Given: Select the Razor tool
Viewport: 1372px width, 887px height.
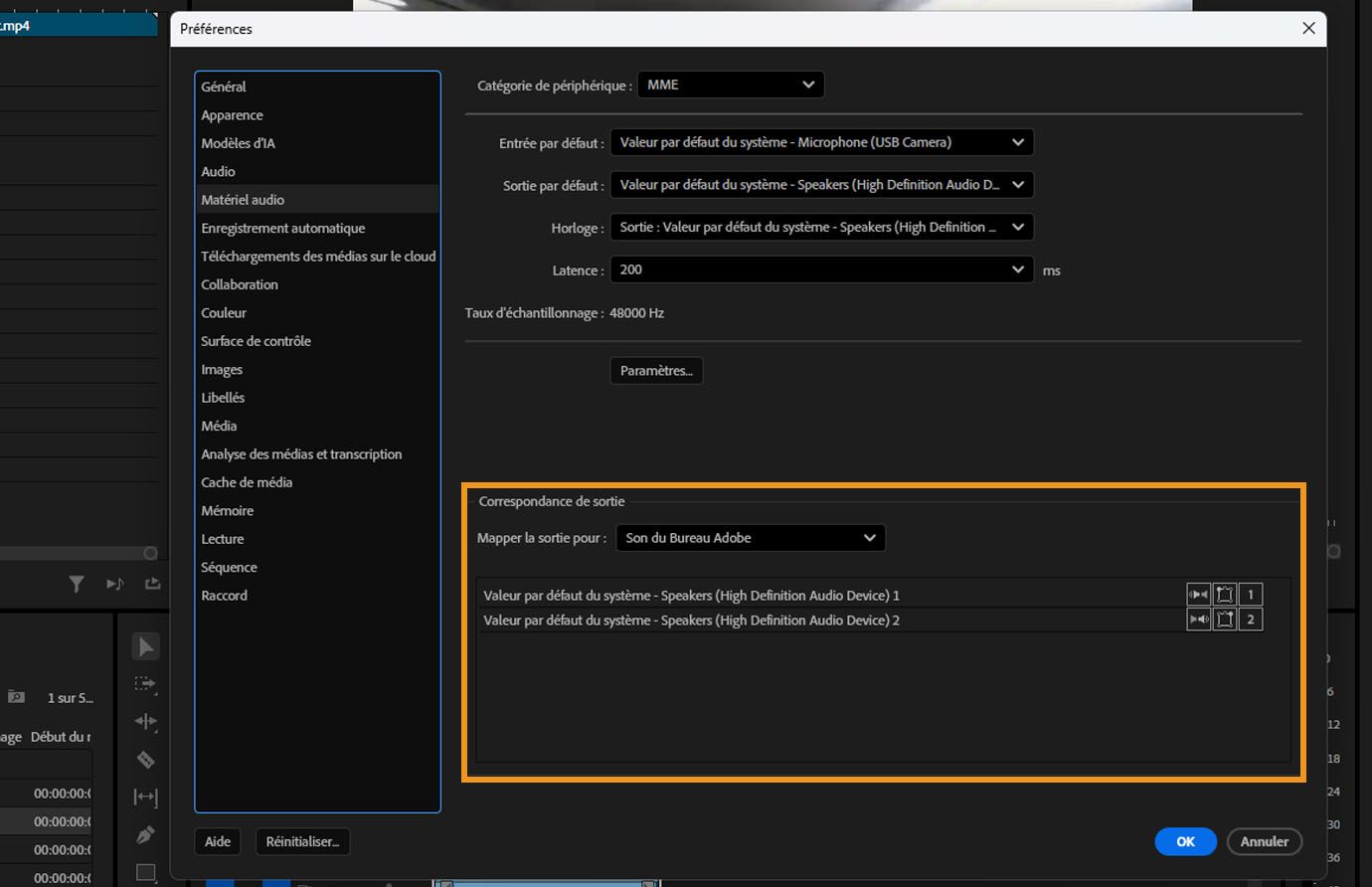Looking at the screenshot, I should (x=145, y=760).
